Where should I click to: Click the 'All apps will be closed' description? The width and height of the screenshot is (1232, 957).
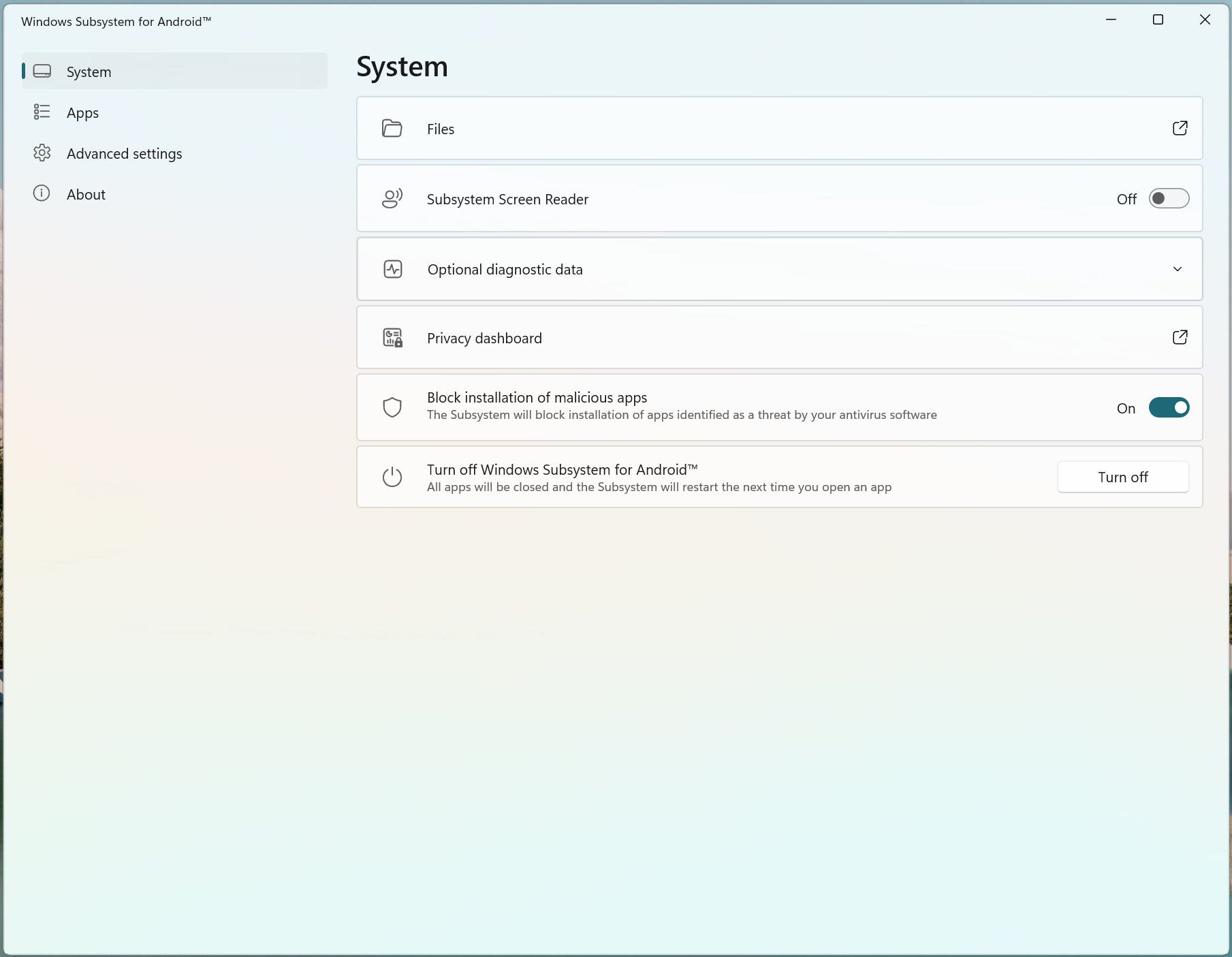point(659,487)
